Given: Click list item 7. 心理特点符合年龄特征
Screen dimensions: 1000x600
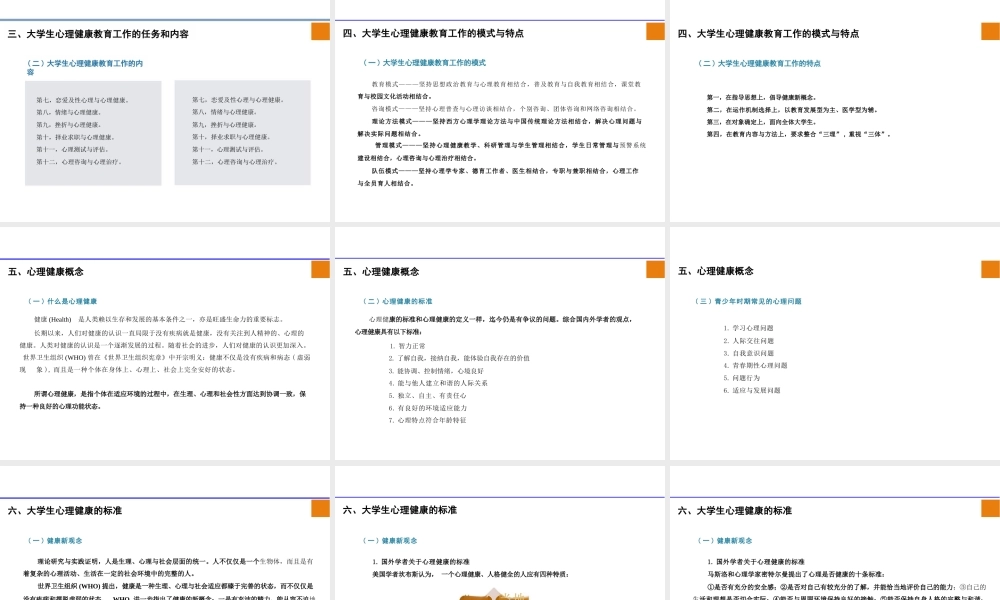Looking at the screenshot, I should point(428,420).
